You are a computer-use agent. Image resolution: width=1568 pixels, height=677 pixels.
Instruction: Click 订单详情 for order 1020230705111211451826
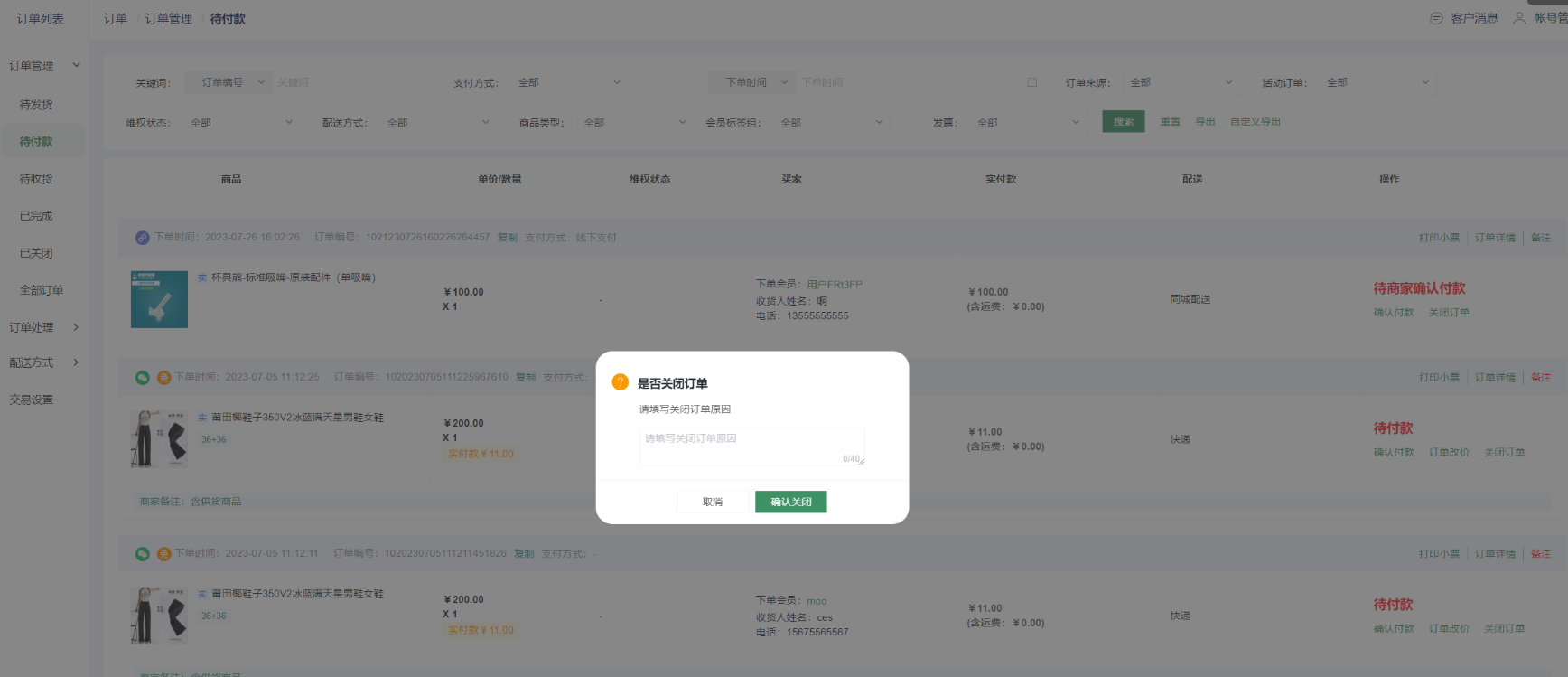(1495, 554)
